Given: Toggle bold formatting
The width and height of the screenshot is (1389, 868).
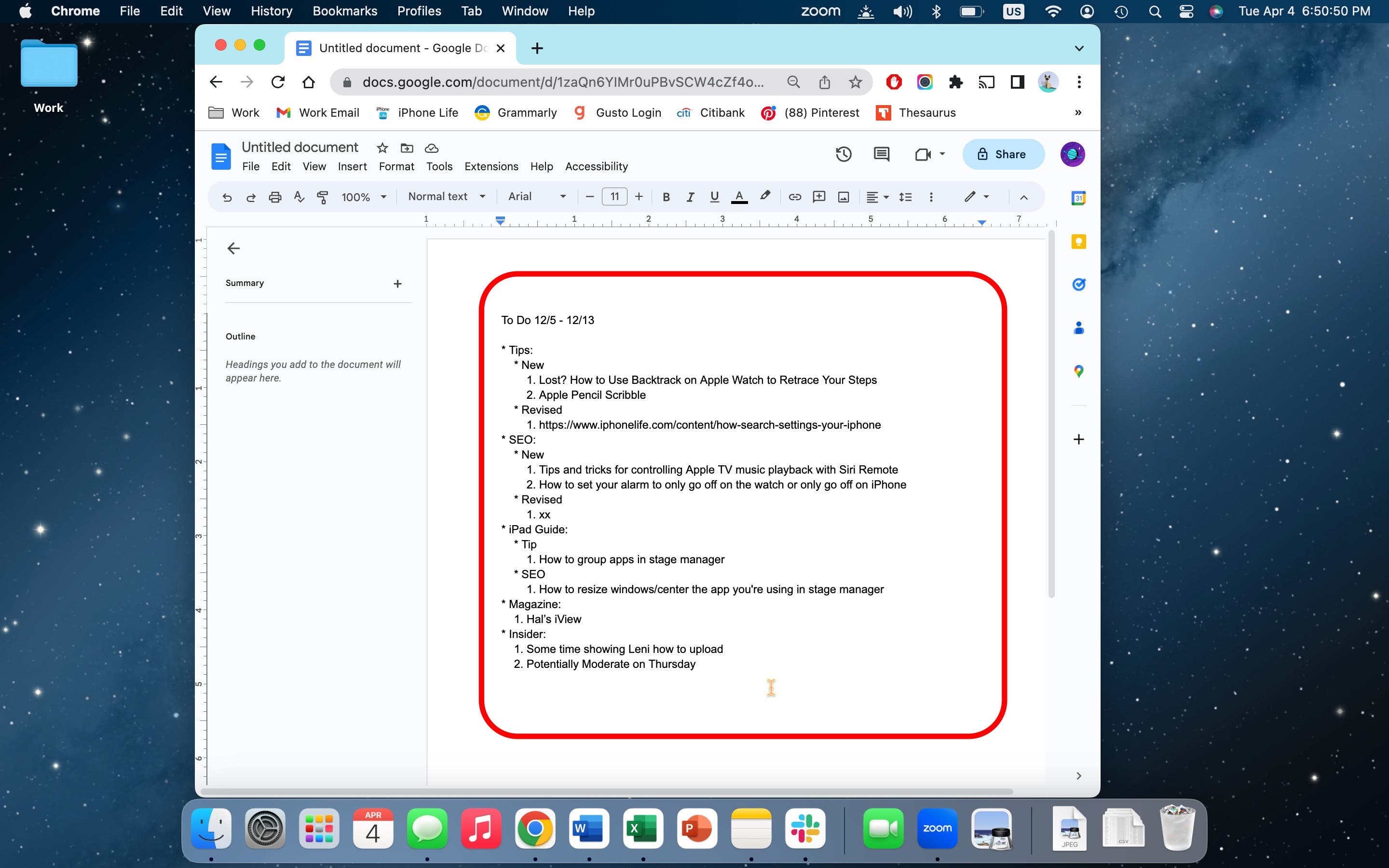Looking at the screenshot, I should (666, 197).
